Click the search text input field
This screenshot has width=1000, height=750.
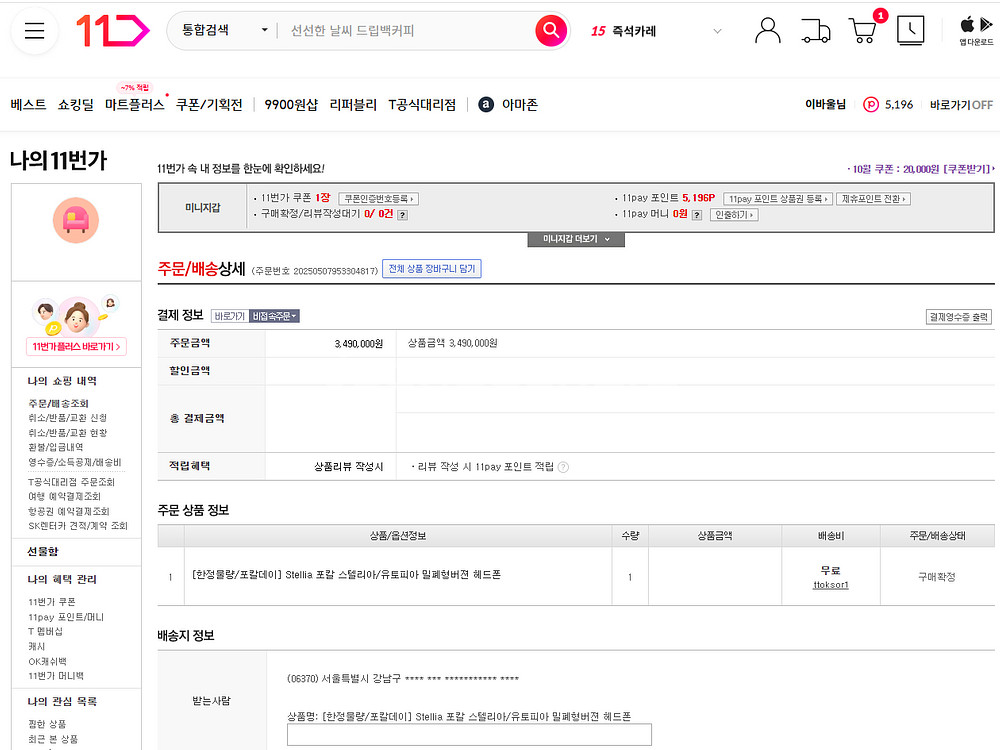tap(405, 31)
